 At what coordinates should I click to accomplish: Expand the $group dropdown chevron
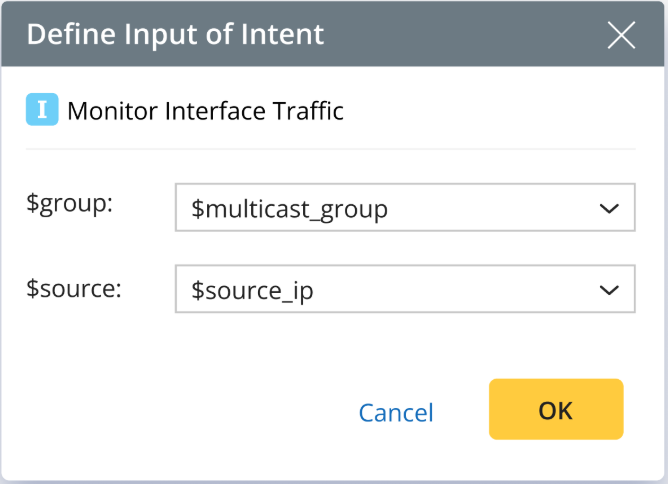point(608,208)
